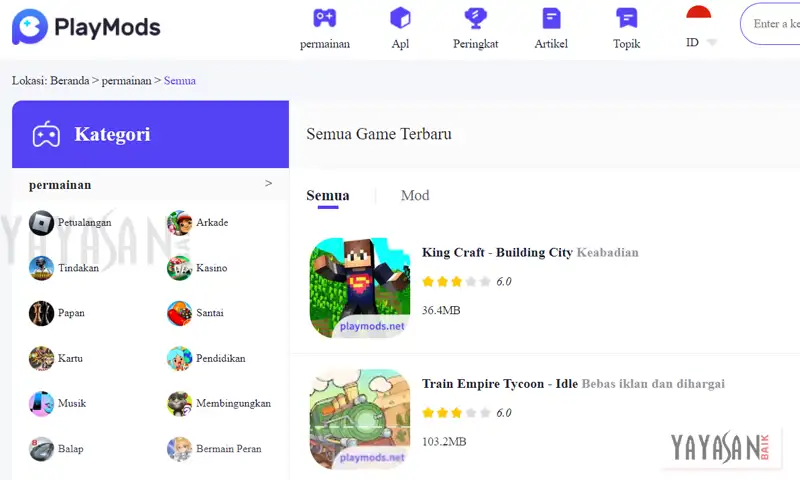Click Train Empire Tycoon star rating
The width and height of the screenshot is (800, 480).
coord(456,413)
